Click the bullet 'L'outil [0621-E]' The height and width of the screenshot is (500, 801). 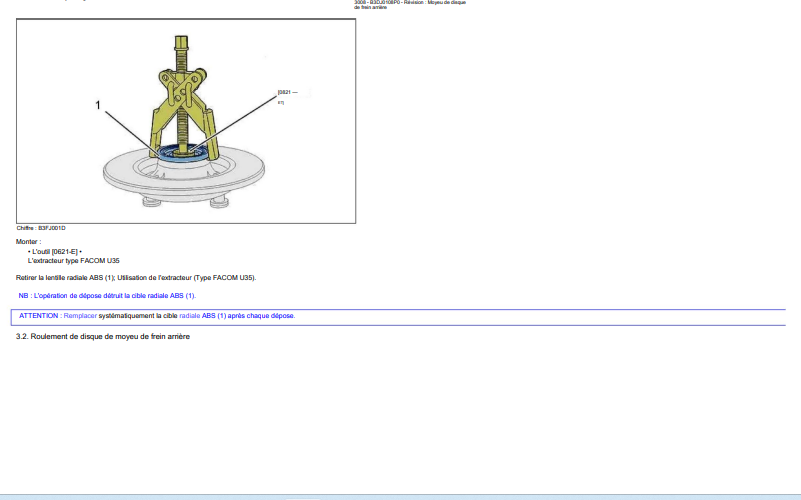pyautogui.click(x=54, y=251)
